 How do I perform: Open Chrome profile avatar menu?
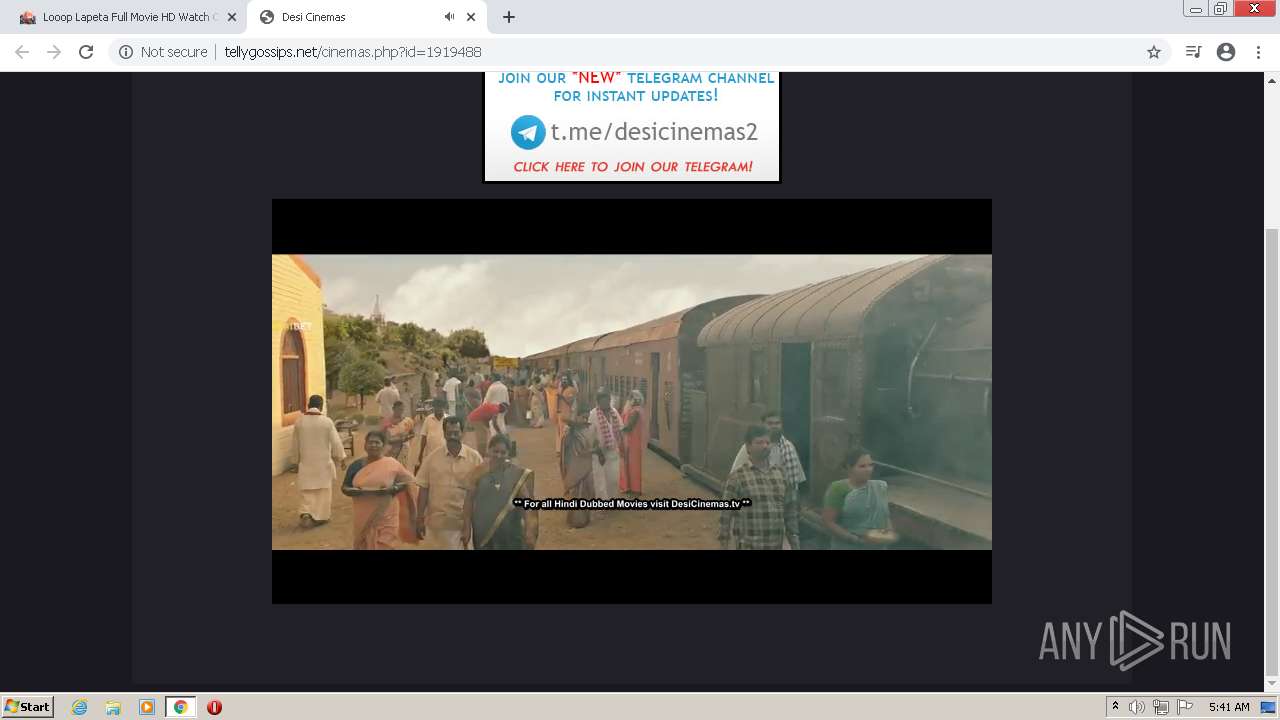point(1226,52)
